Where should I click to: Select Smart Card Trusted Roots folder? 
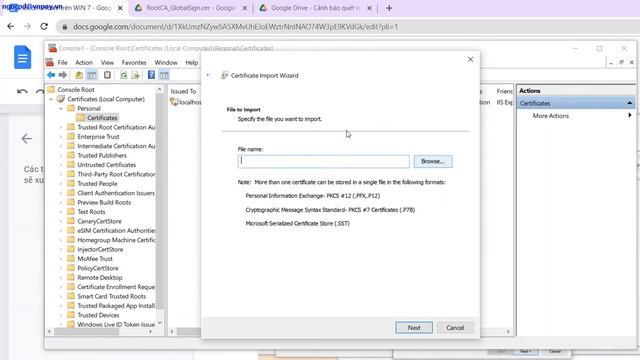pos(111,296)
